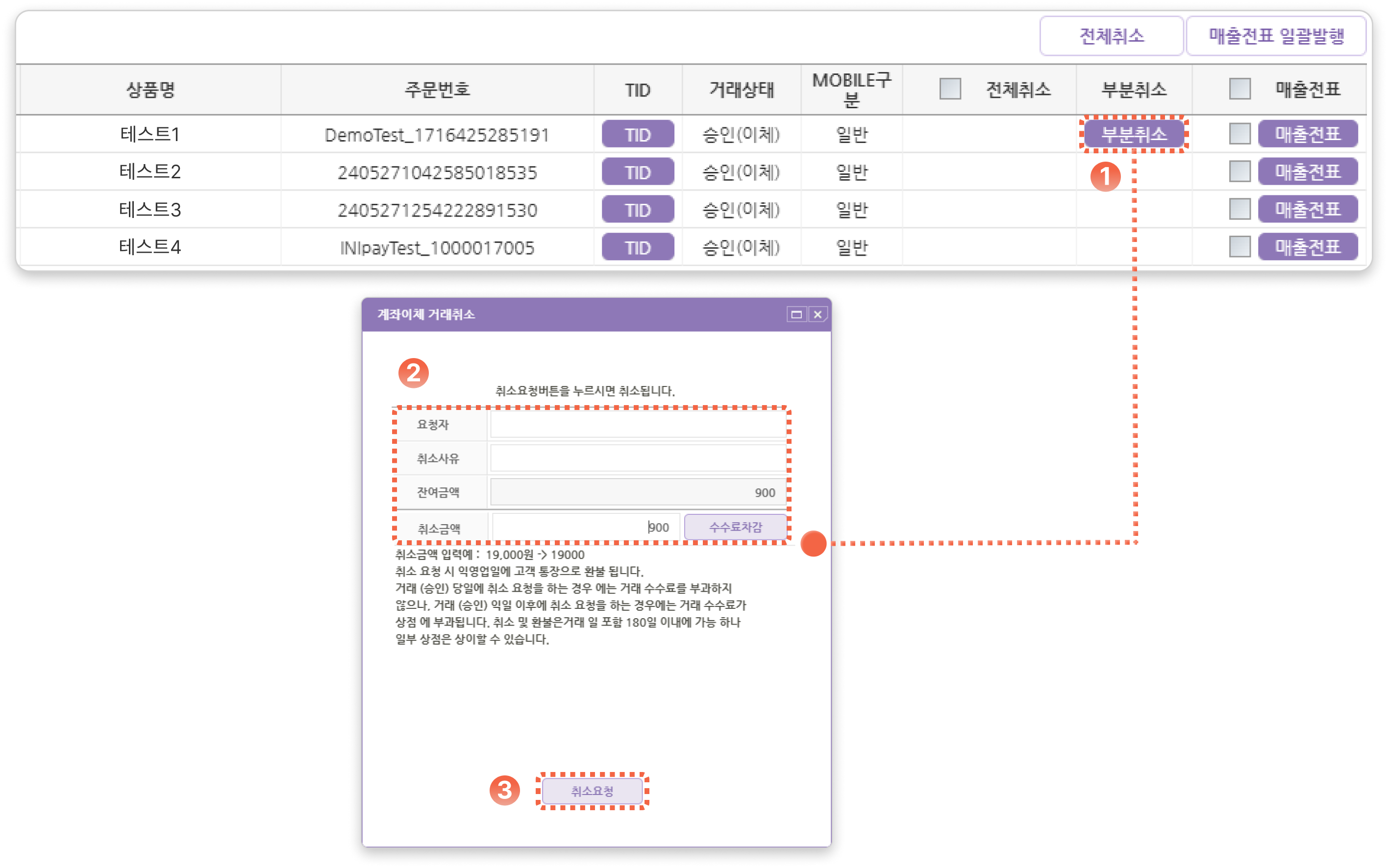Click the 취소금액 input field
This screenshot has width=1388, height=868.
[586, 527]
